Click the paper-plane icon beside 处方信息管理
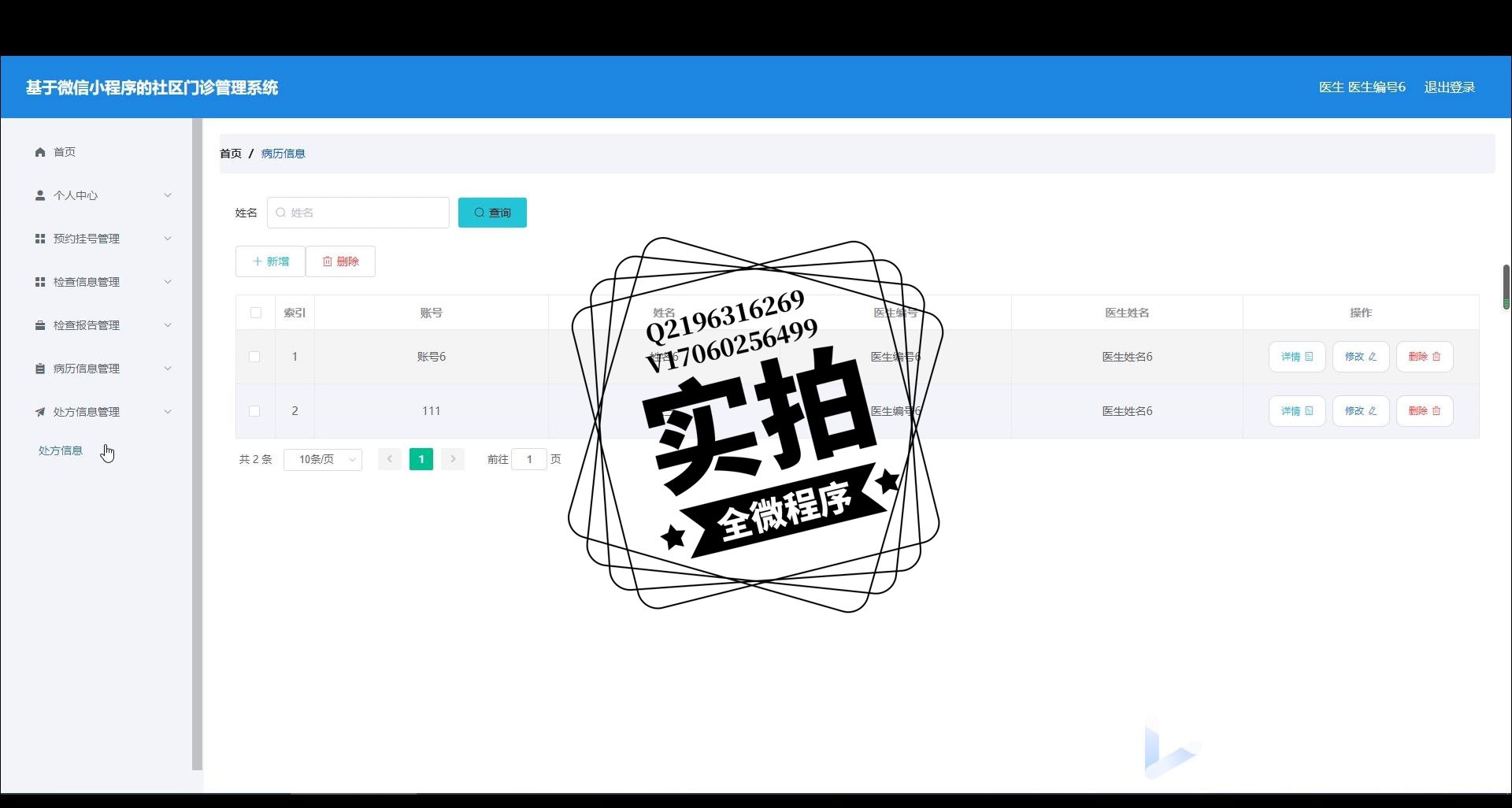This screenshot has height=808, width=1512. pyautogui.click(x=40, y=412)
